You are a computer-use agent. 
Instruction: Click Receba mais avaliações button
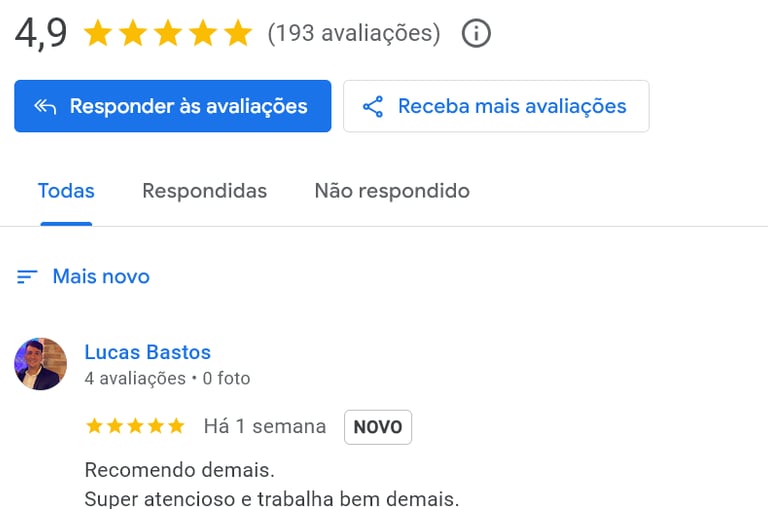496,107
